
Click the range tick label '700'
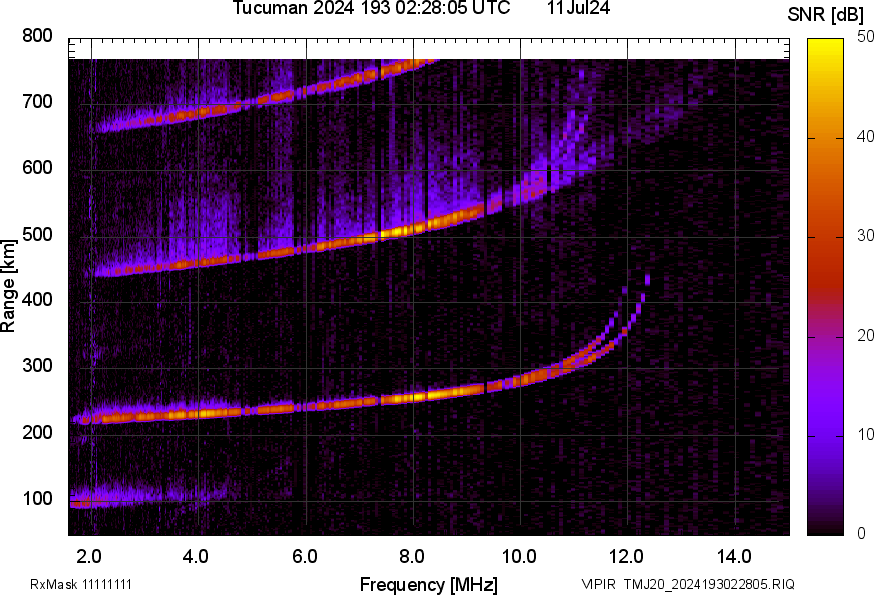[37, 101]
